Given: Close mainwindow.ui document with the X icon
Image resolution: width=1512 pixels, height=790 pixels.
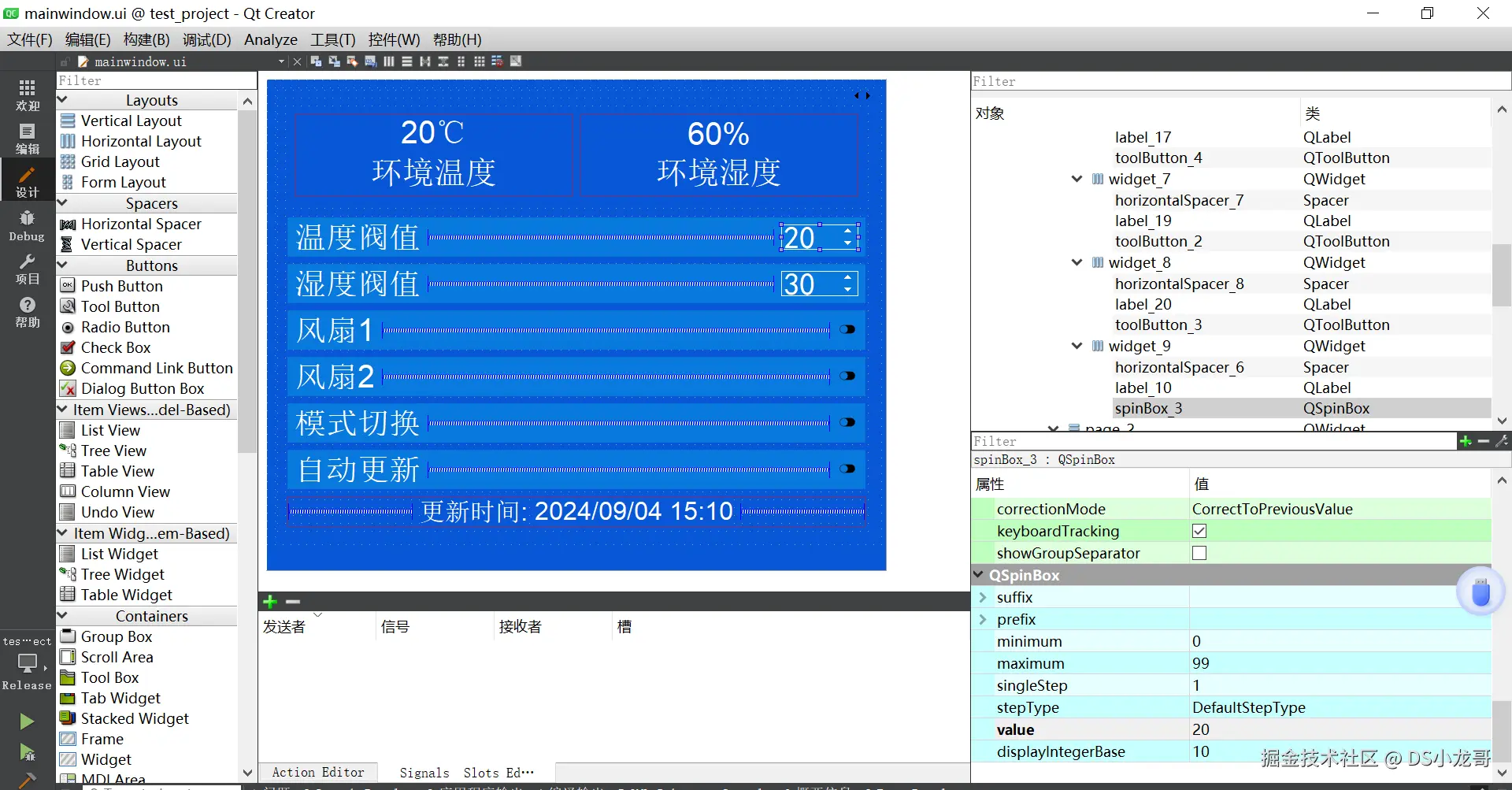Looking at the screenshot, I should [297, 61].
